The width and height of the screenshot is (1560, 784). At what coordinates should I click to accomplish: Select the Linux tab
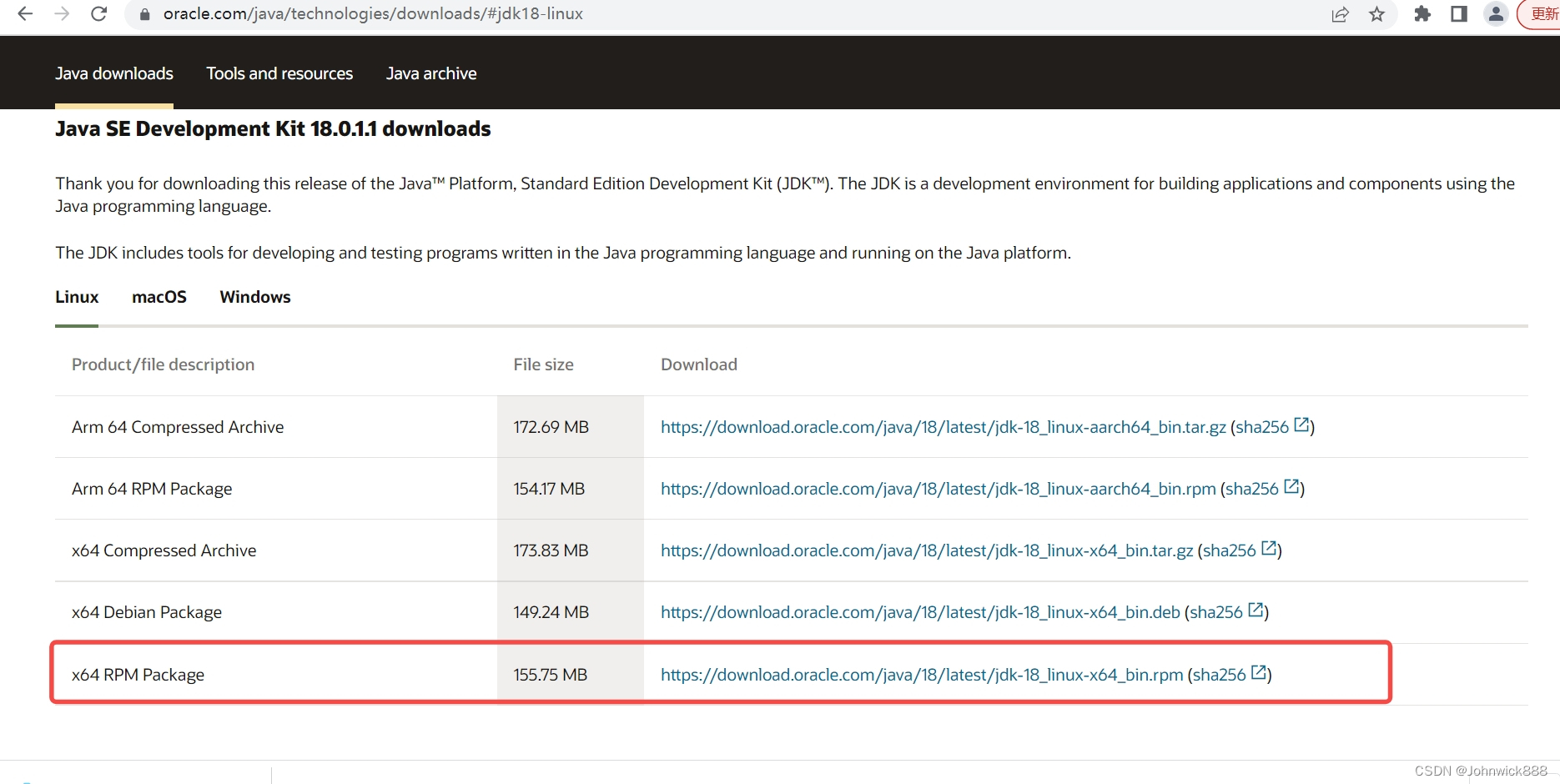click(x=76, y=297)
